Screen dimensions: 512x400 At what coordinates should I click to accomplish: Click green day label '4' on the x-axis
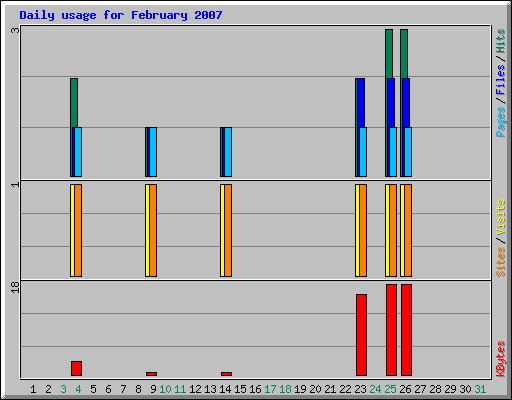click(x=78, y=389)
